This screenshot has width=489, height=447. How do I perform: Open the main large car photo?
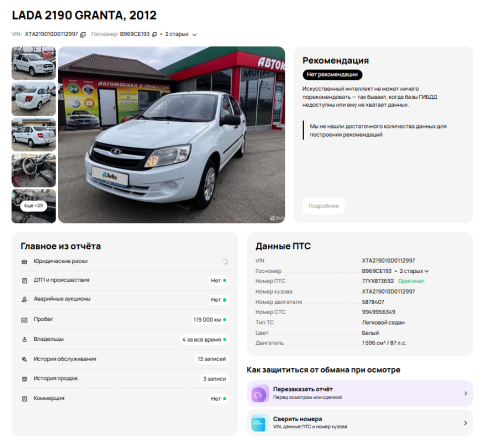coord(171,135)
